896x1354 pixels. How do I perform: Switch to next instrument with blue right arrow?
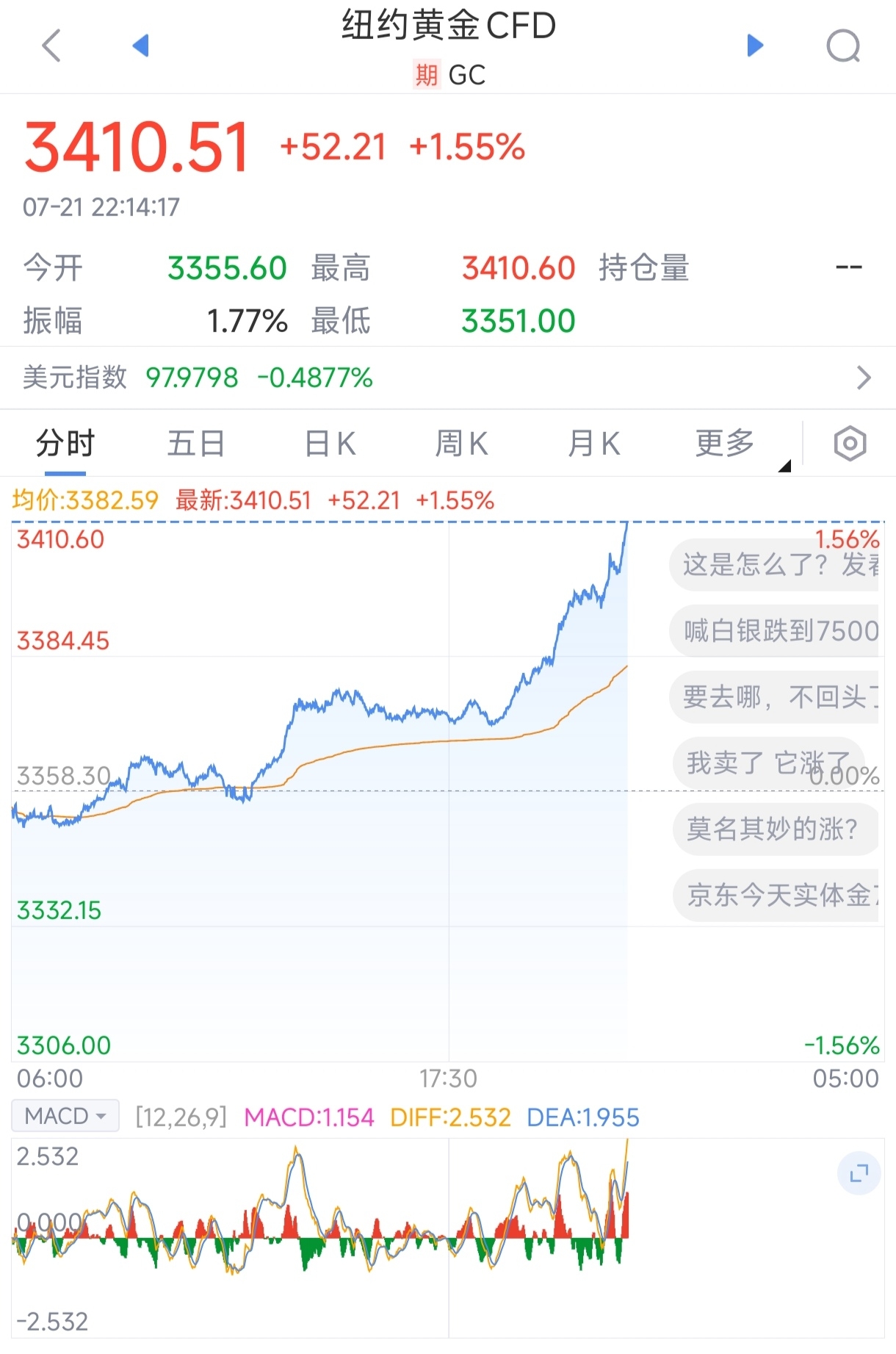tap(755, 46)
